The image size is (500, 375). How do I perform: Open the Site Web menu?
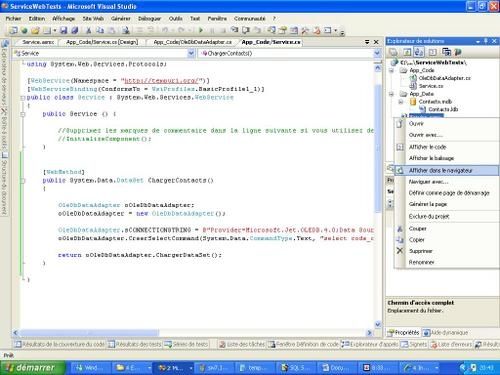point(93,19)
